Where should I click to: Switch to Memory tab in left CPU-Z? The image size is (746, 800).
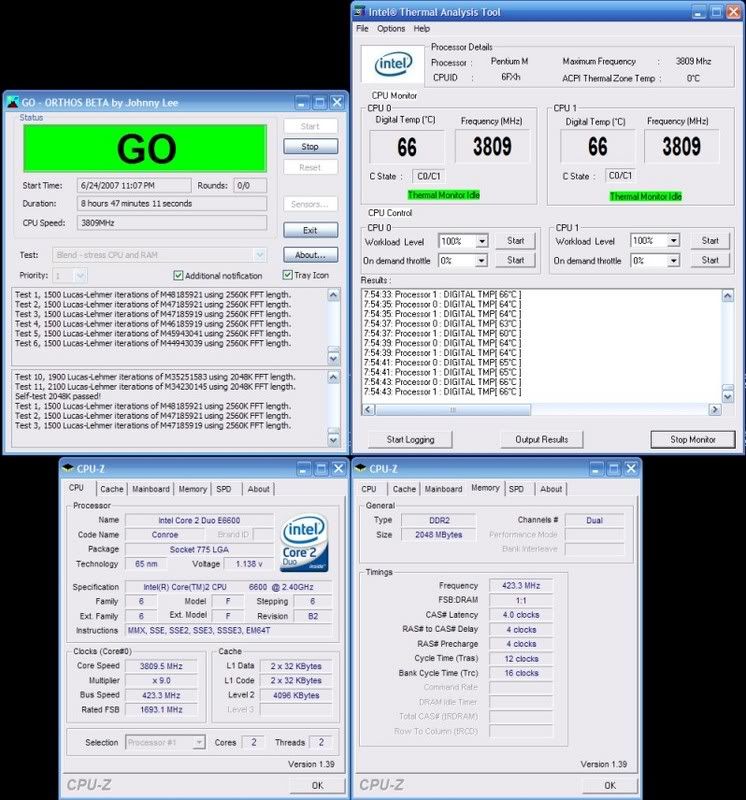(192, 489)
